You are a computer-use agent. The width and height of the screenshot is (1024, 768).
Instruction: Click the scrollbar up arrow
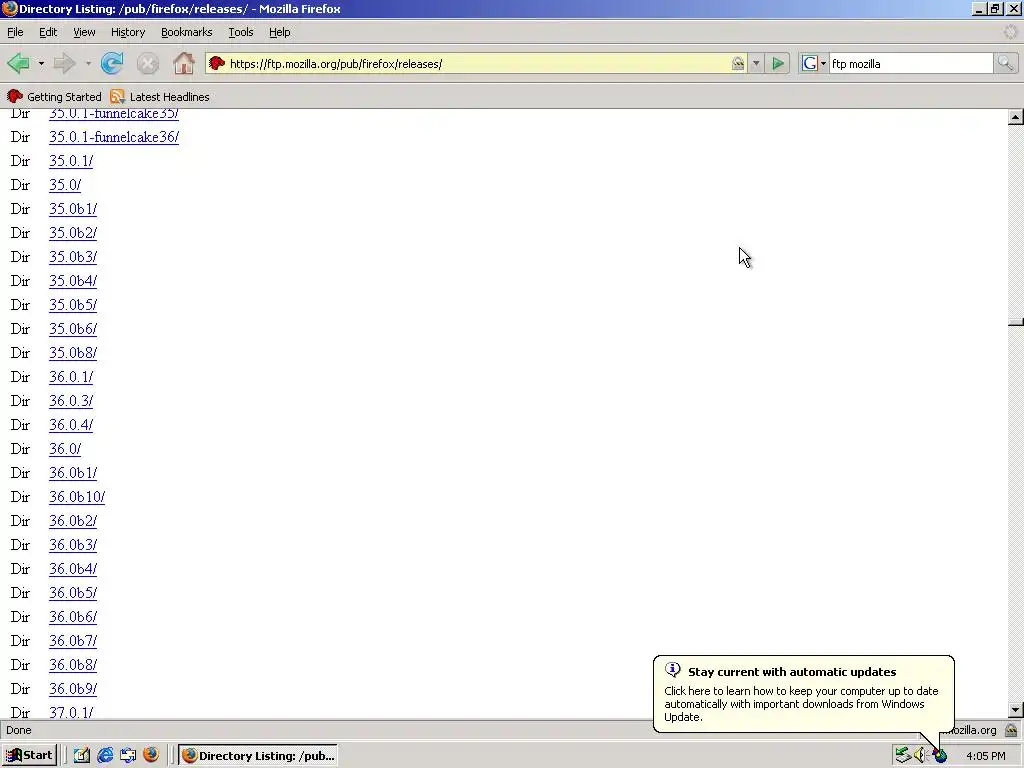[x=1016, y=118]
